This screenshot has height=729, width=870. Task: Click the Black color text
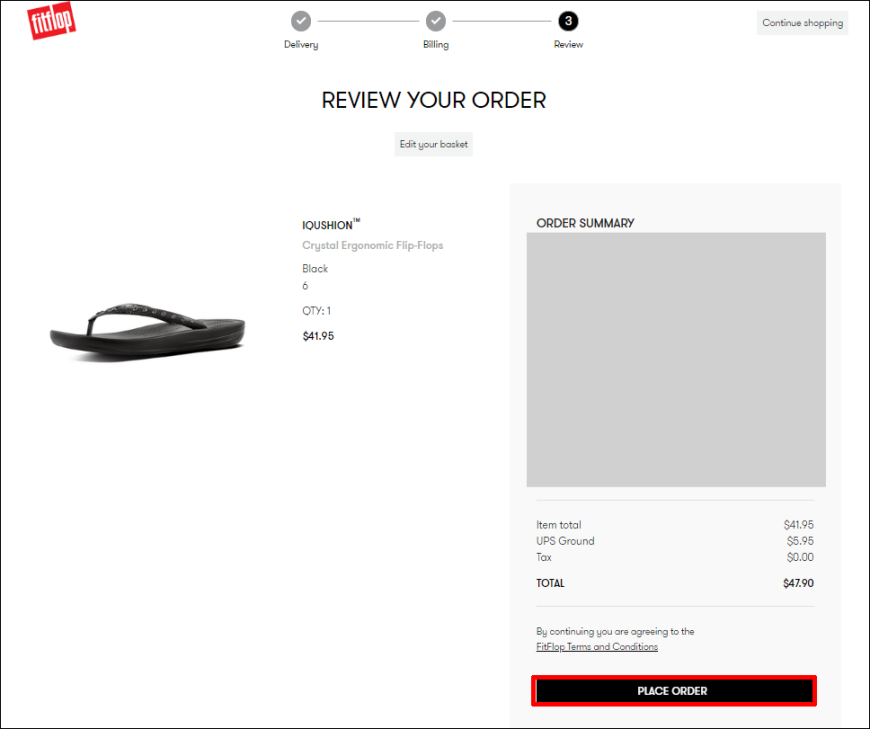click(315, 269)
